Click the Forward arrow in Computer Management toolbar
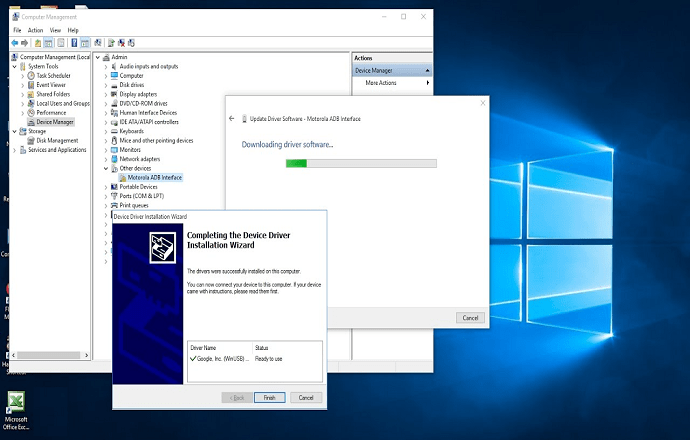Viewport: 690px width, 440px height. coord(25,43)
